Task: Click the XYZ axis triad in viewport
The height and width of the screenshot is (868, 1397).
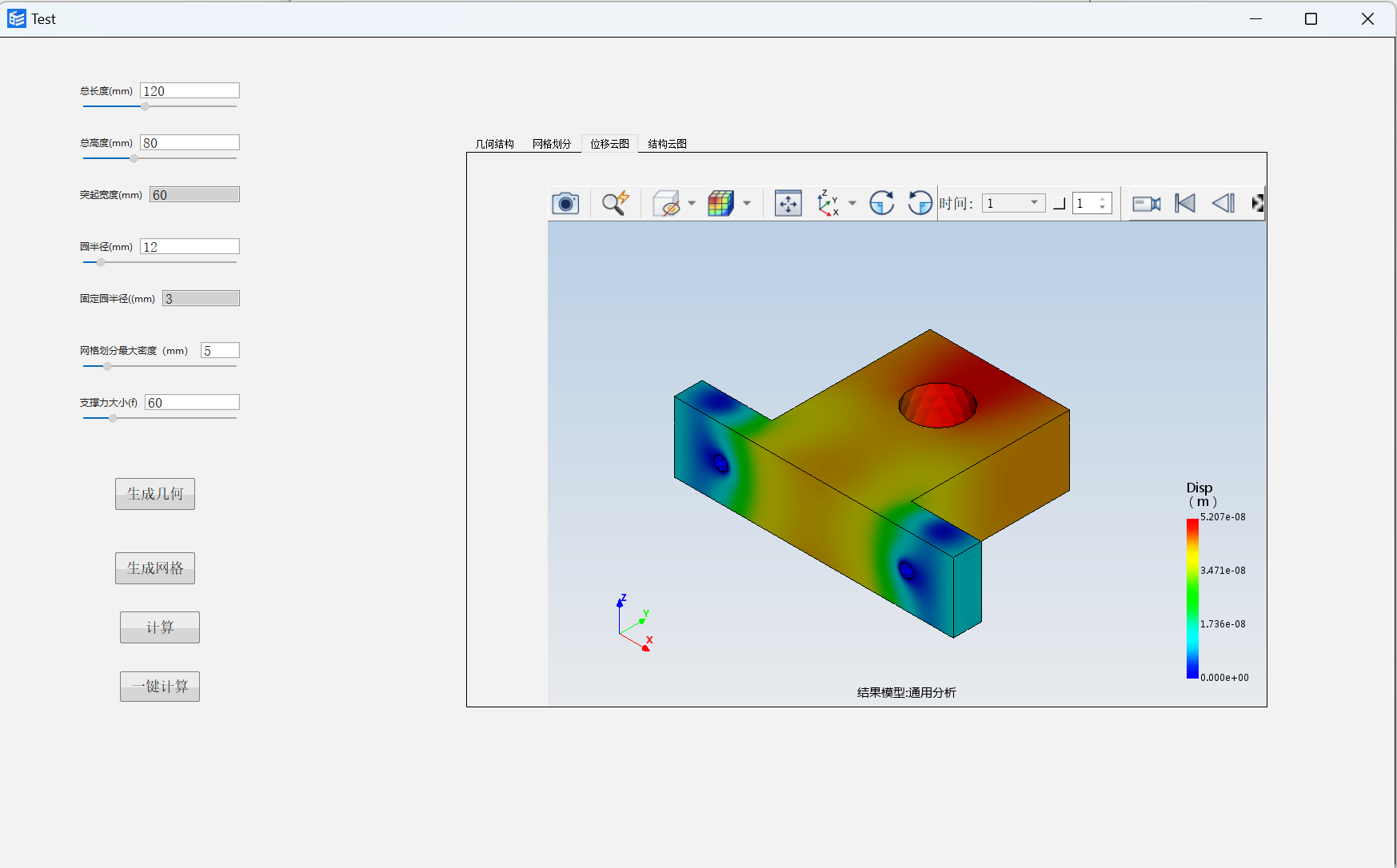Action: pos(635,623)
